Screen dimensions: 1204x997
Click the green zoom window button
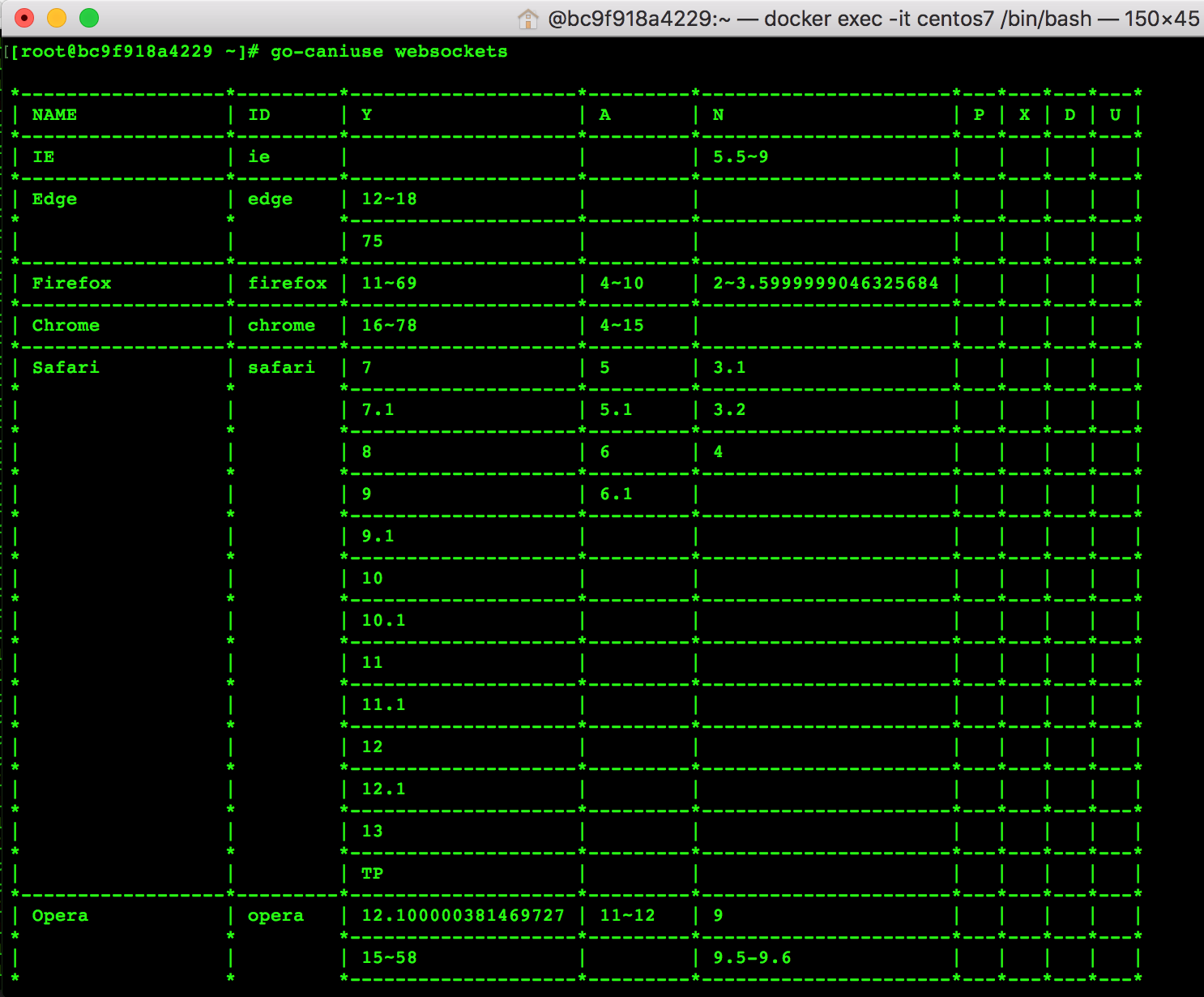click(89, 18)
